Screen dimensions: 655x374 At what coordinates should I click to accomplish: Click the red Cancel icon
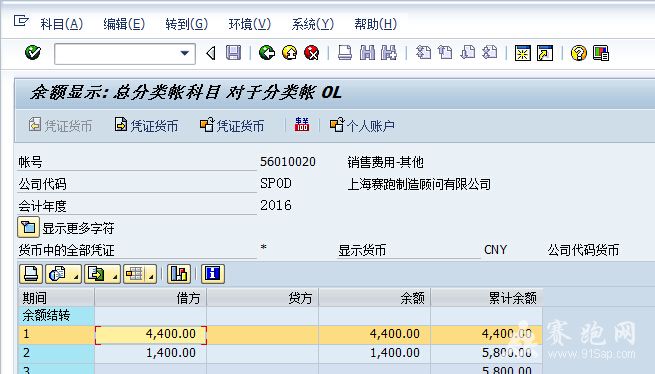click(x=312, y=53)
